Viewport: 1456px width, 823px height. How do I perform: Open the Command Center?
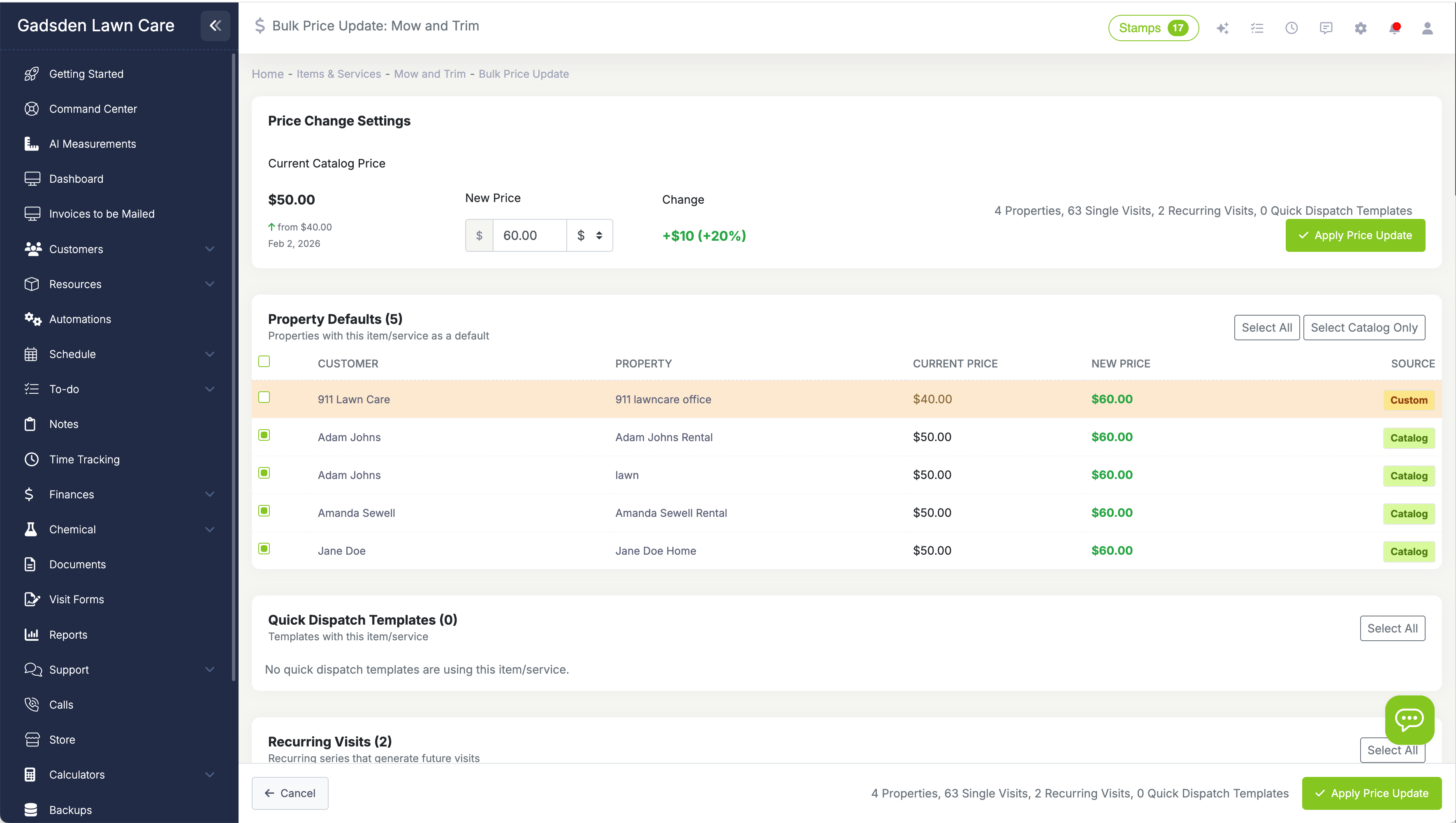click(x=93, y=109)
